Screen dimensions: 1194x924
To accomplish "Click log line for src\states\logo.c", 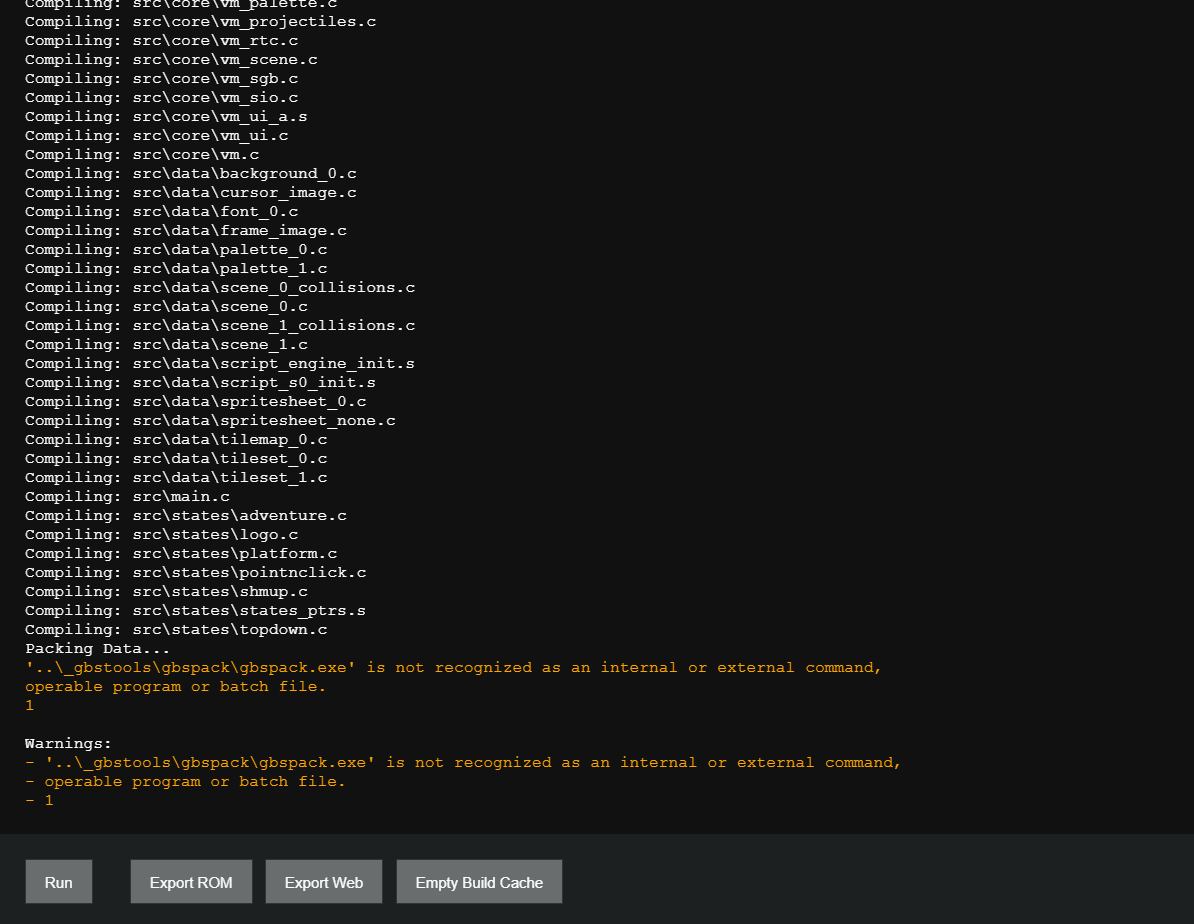I will pyautogui.click(x=161, y=535).
